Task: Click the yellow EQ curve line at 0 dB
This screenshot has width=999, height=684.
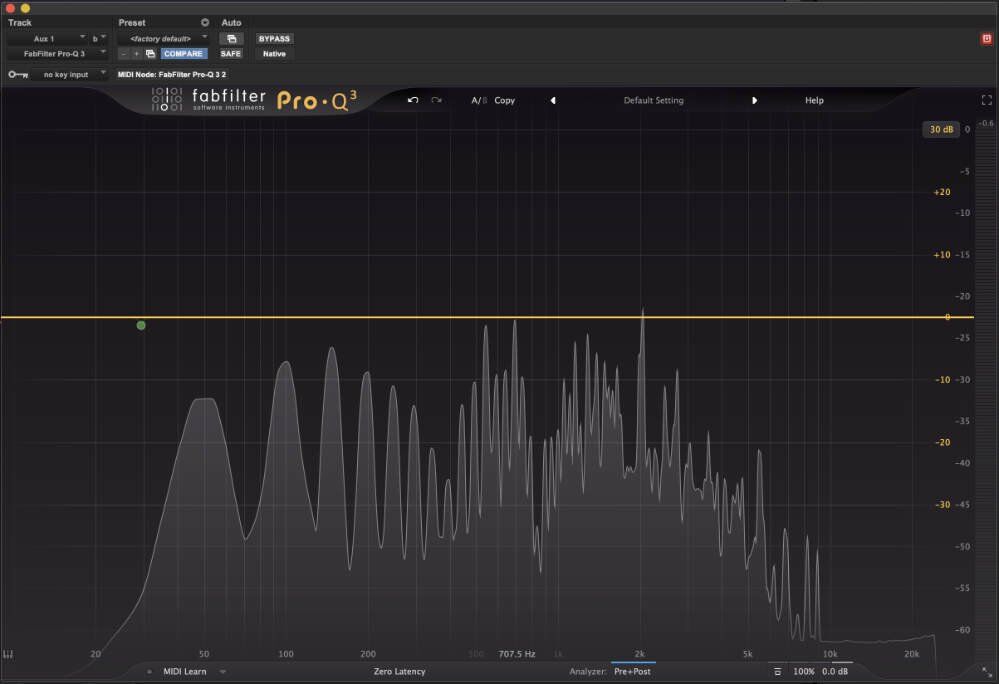Action: [487, 317]
